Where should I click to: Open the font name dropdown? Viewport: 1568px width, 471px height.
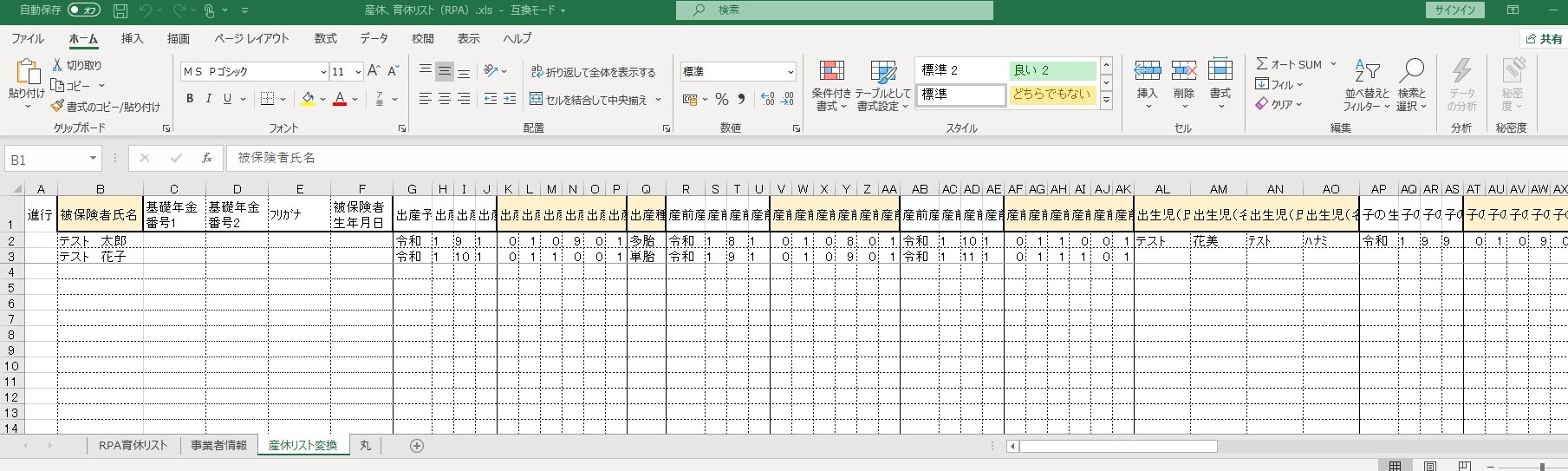tap(323, 72)
